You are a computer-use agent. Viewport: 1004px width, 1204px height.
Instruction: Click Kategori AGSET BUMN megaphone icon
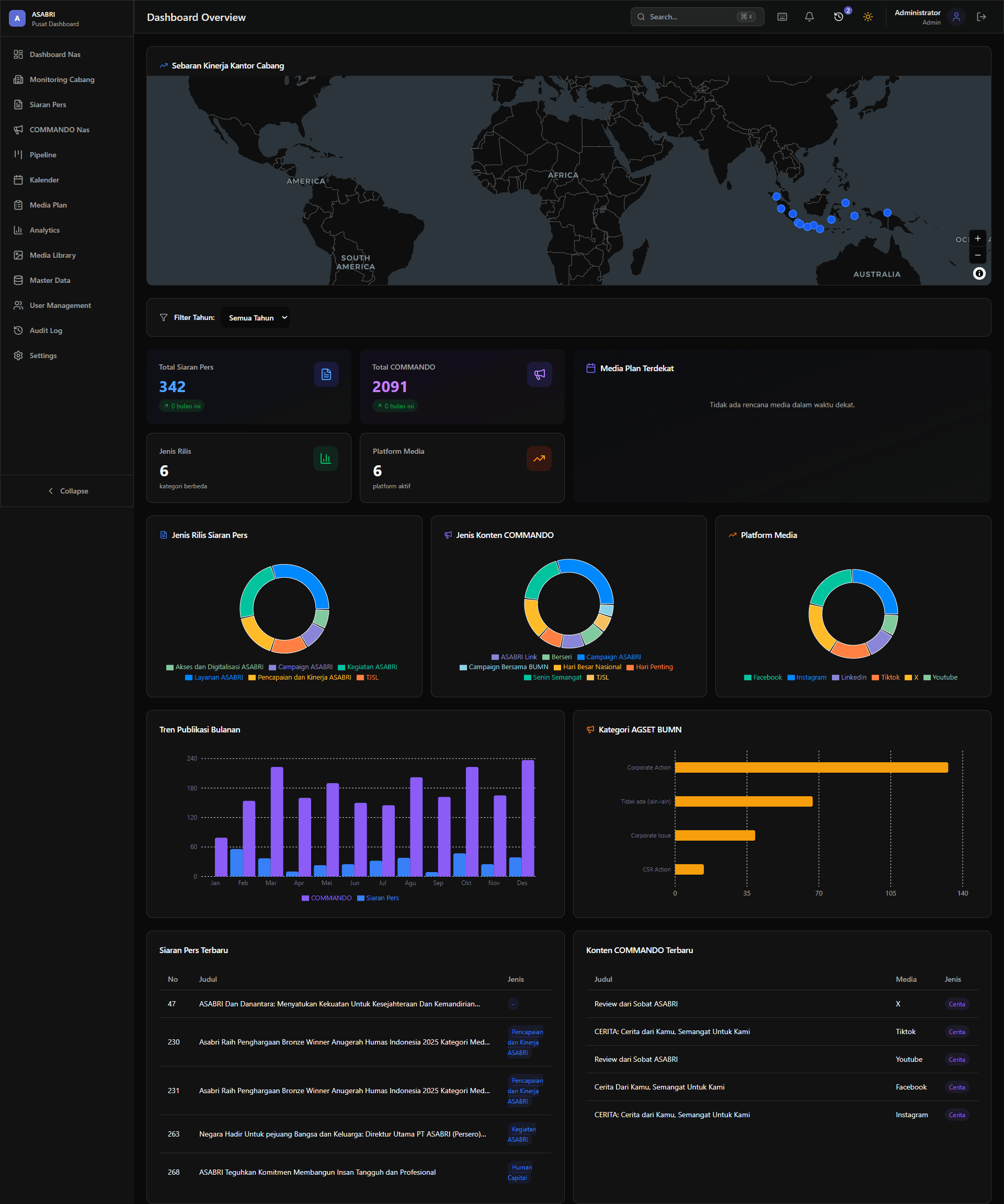[x=590, y=729]
